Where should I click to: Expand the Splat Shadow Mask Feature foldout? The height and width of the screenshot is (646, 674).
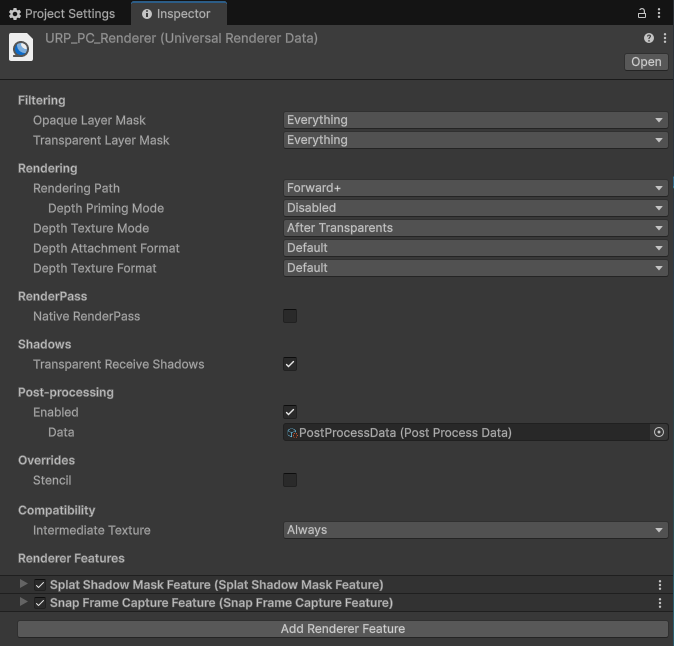tap(23, 584)
